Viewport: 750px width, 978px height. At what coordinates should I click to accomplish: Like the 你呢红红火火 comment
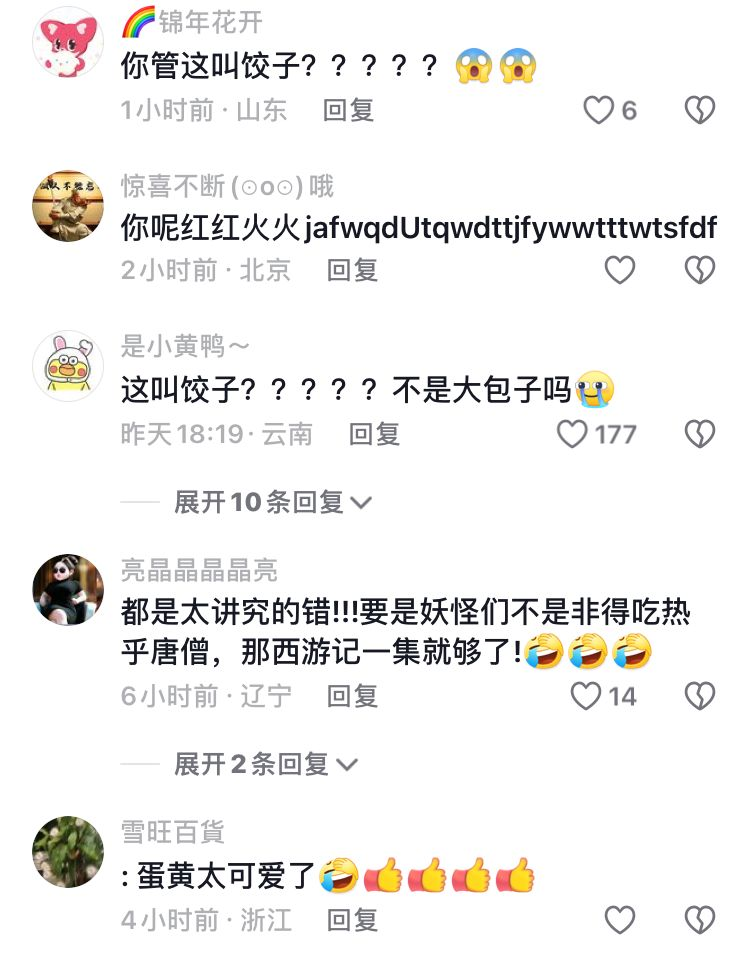click(620, 270)
